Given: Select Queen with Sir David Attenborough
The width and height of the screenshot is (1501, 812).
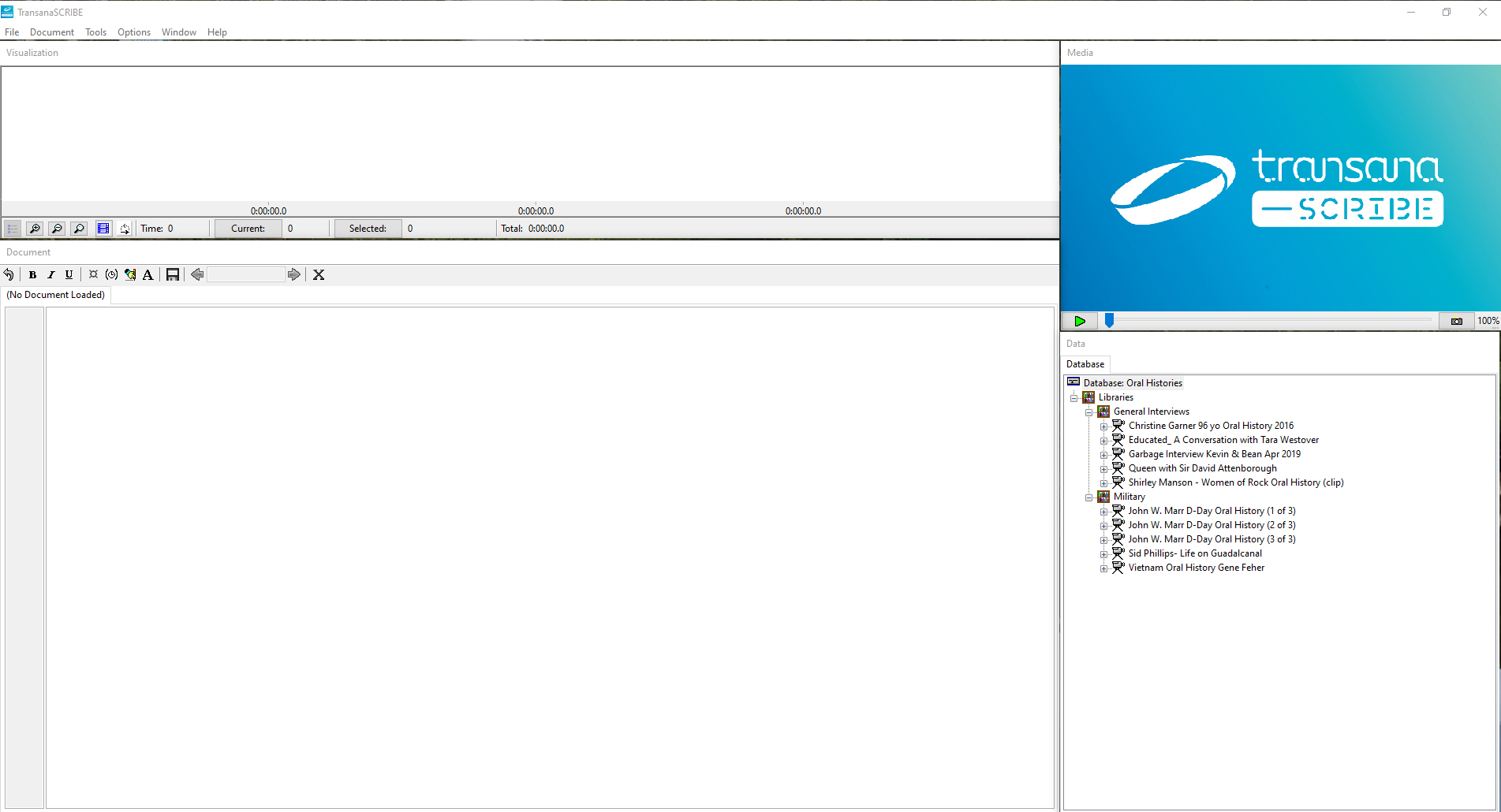Looking at the screenshot, I should [1202, 468].
